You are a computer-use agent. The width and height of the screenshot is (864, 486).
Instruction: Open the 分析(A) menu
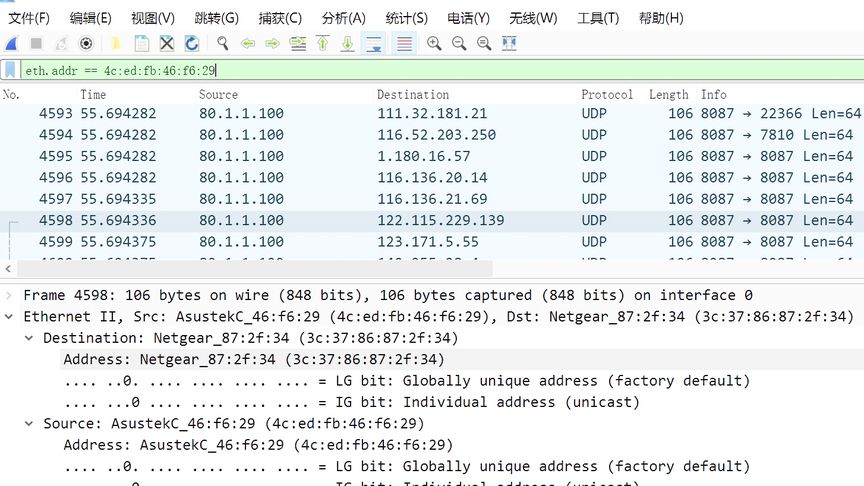click(x=343, y=18)
